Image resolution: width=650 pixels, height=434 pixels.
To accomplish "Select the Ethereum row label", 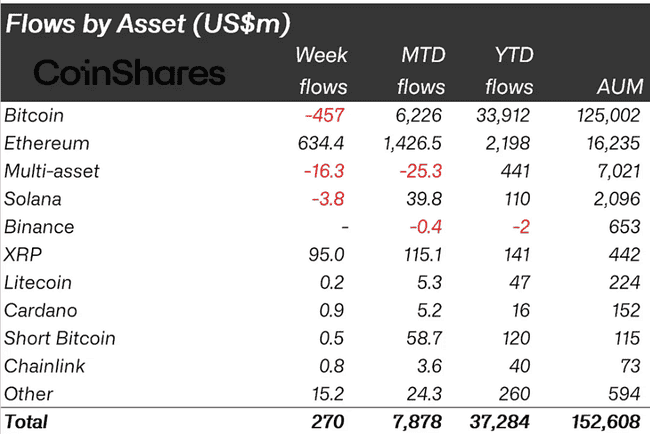I will [46, 143].
